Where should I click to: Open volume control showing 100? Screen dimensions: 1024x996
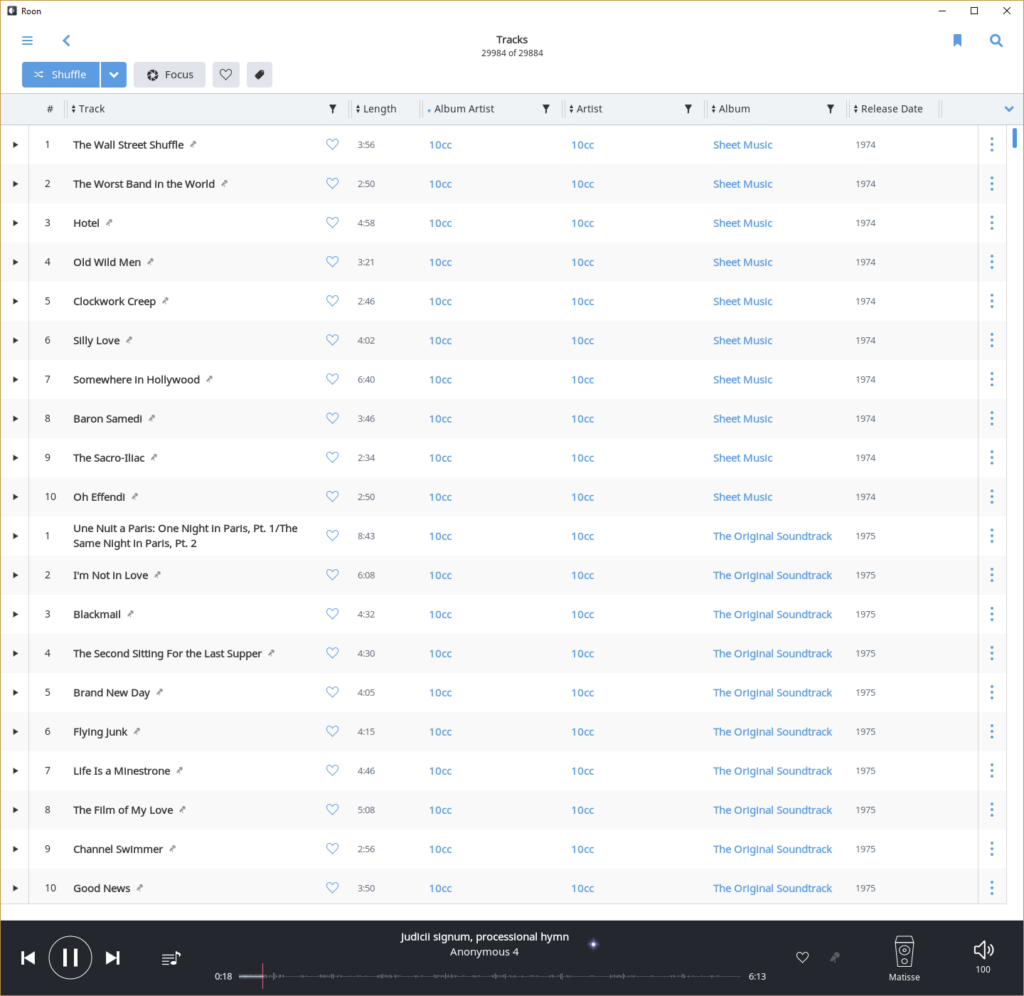tap(983, 956)
